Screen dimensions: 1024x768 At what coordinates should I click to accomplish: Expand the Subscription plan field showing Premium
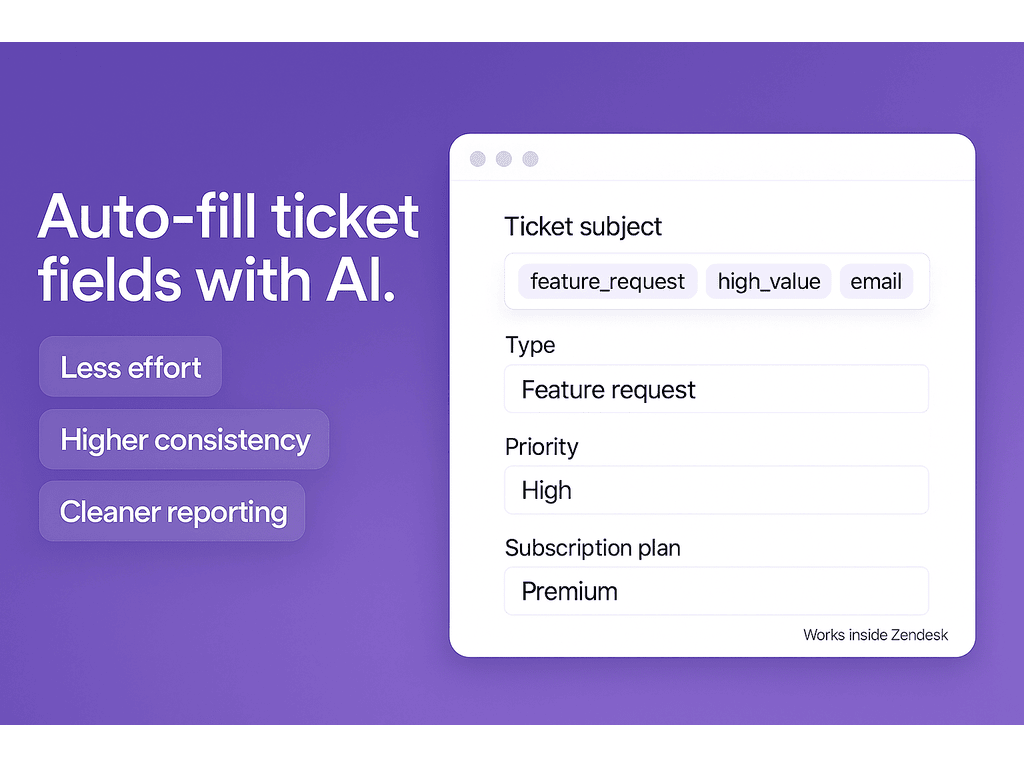pyautogui.click(x=716, y=591)
